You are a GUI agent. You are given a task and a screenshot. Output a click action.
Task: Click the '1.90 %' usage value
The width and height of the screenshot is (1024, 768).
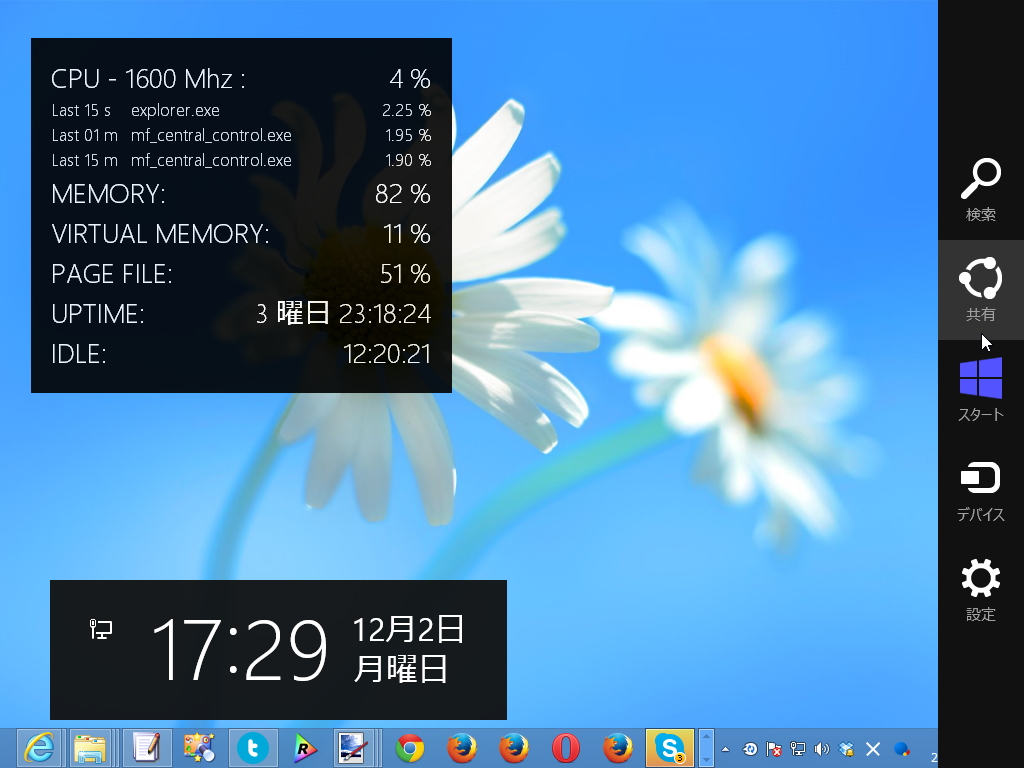[x=408, y=160]
